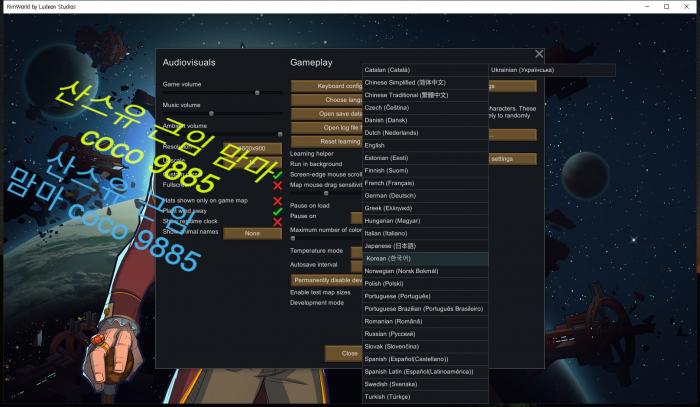Maximize the RimWorld window
Viewport: 700px width, 407px height.
[x=667, y=7]
